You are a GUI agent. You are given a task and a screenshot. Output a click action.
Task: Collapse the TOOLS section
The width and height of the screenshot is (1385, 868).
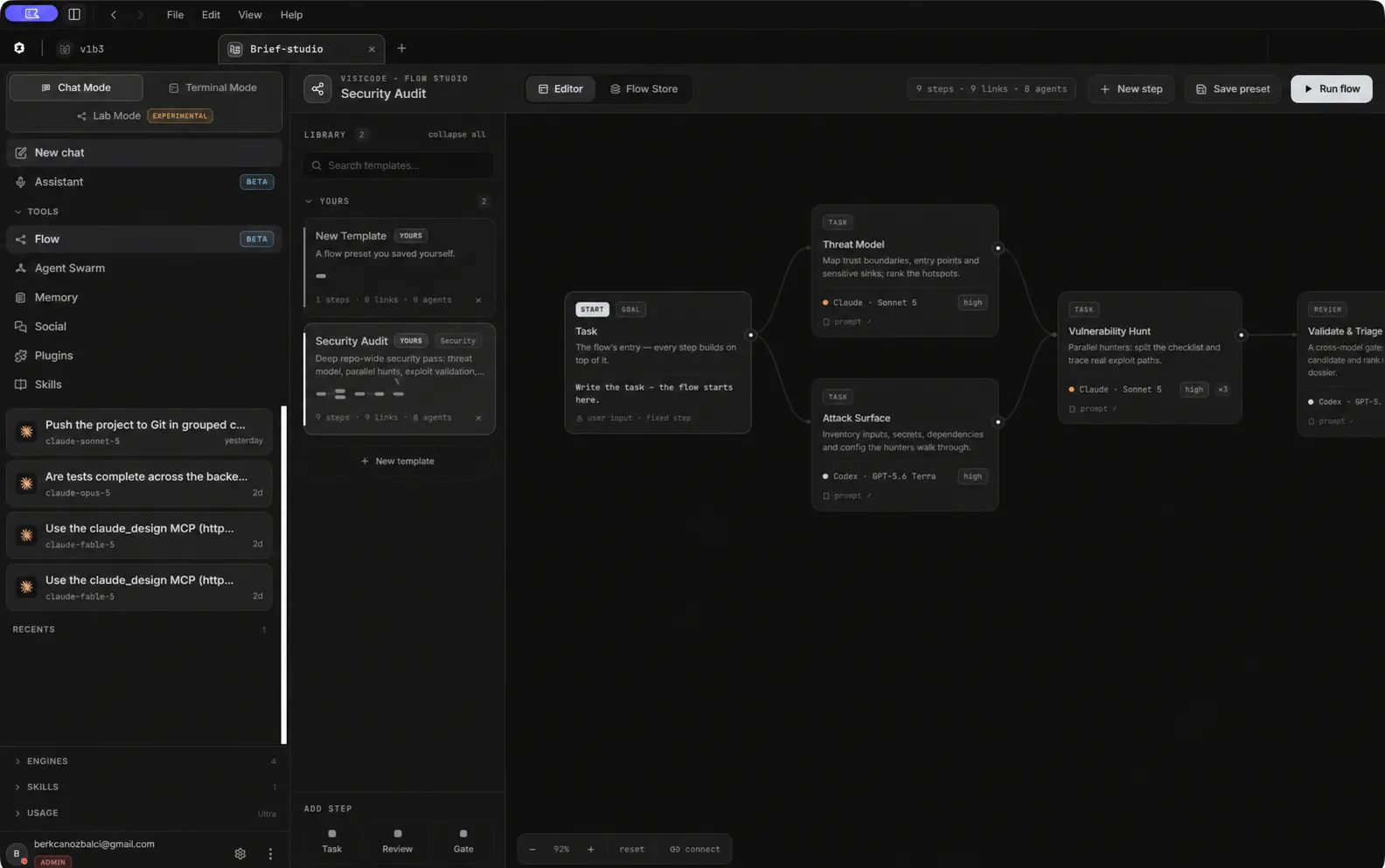(x=36, y=212)
